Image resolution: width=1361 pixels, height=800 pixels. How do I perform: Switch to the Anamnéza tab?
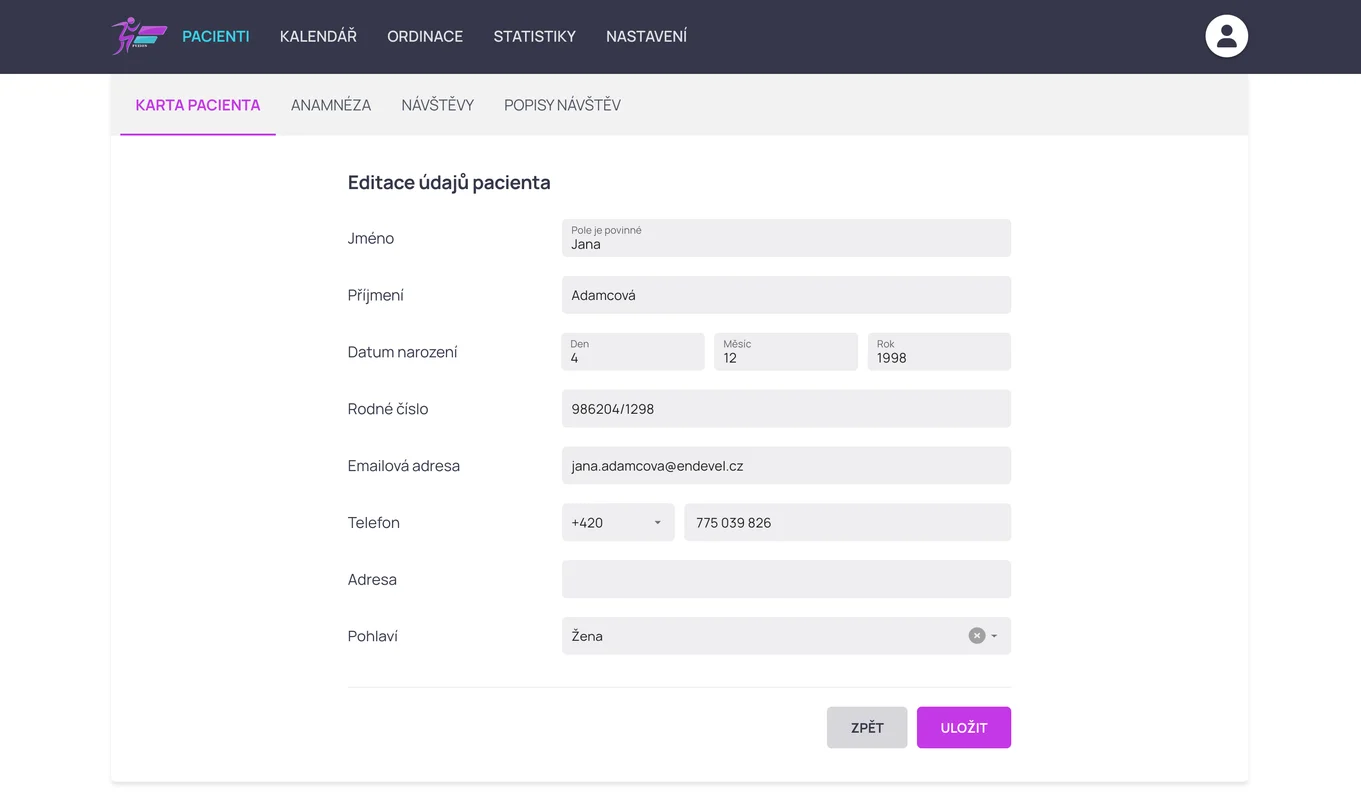point(331,105)
